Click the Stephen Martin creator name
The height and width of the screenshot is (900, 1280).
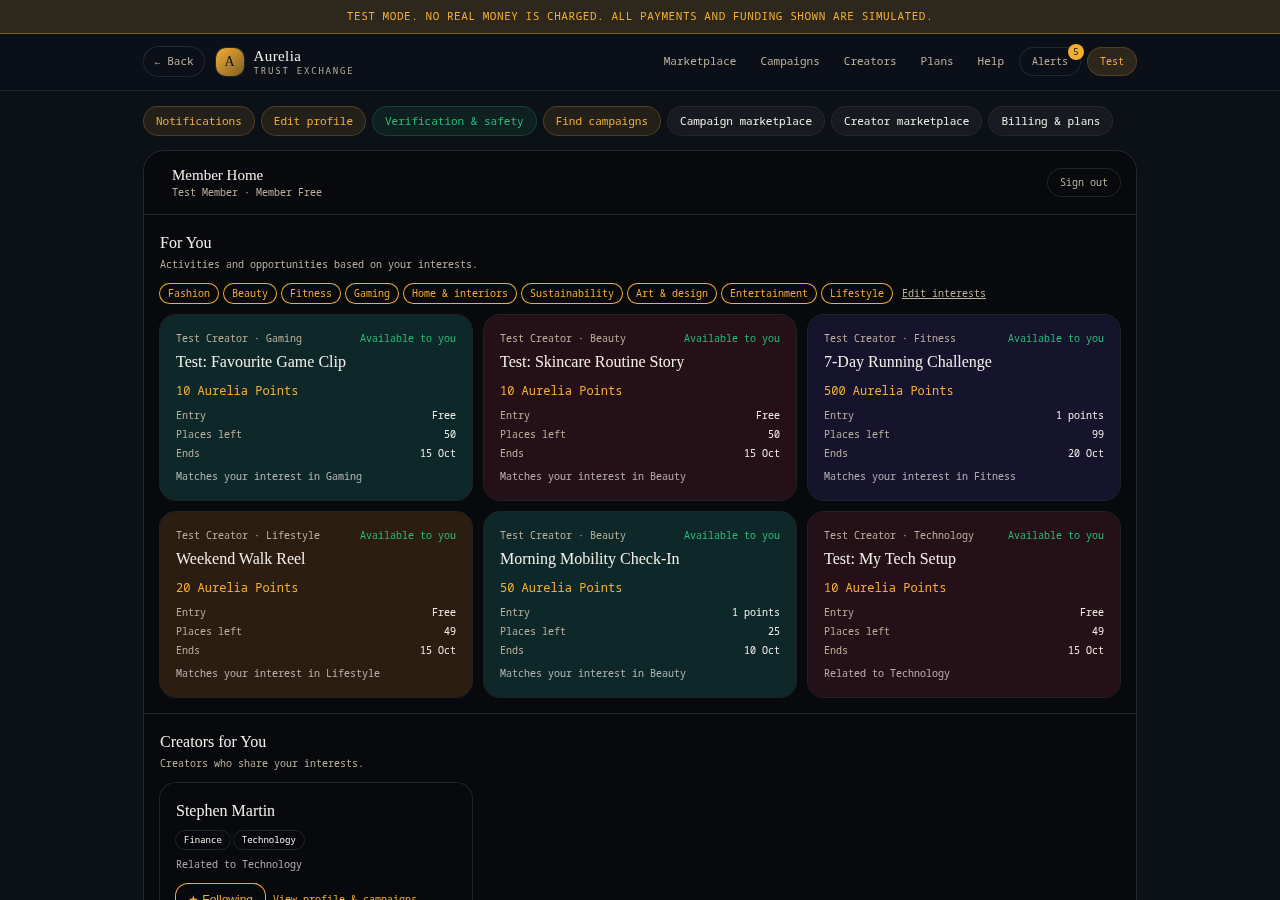point(225,811)
